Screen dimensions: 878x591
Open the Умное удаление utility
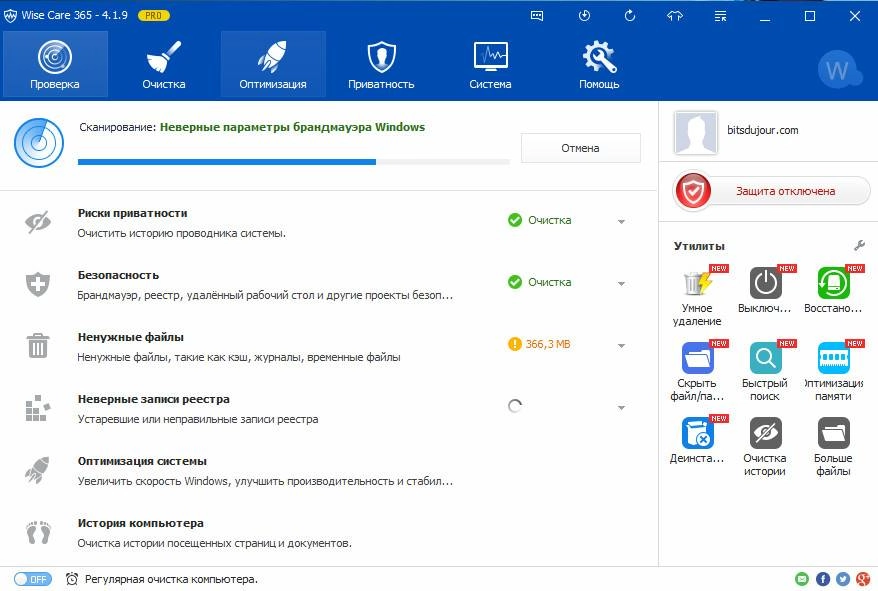click(697, 296)
